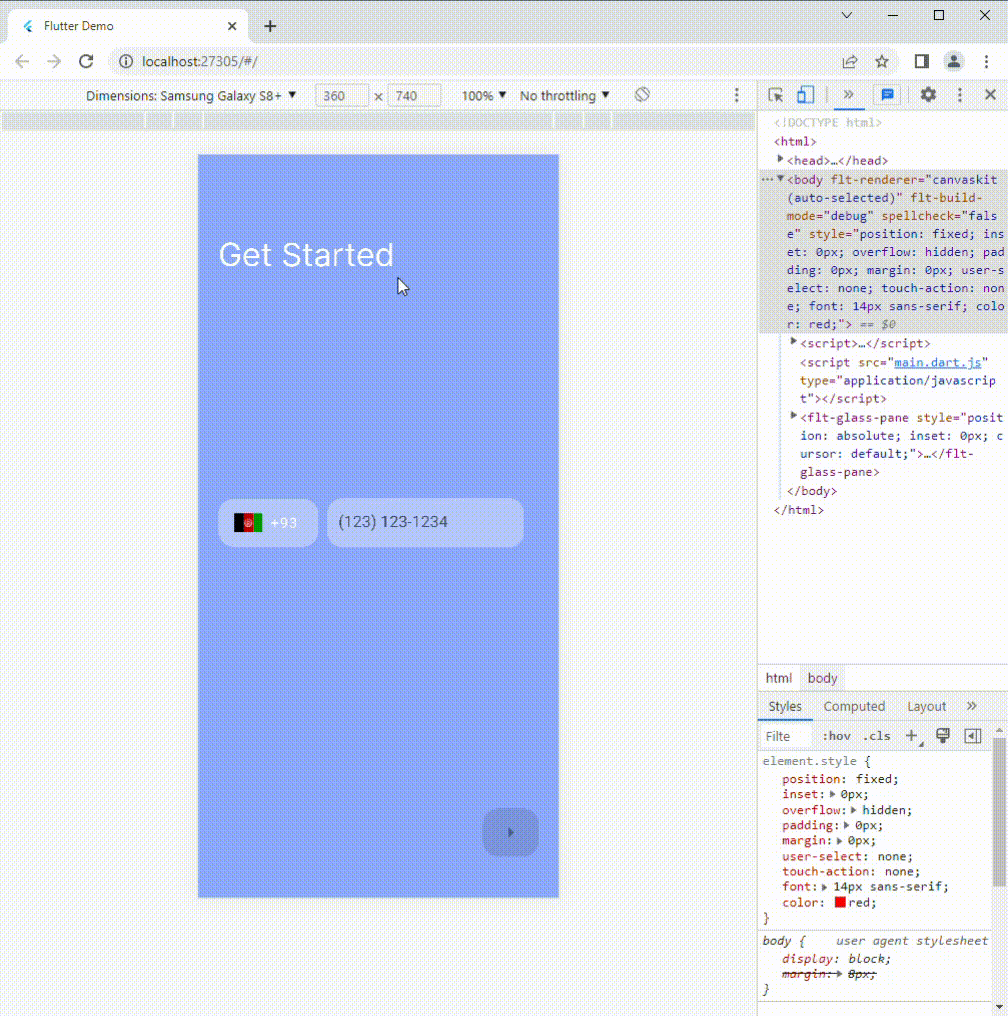Show more style pane tabs
Viewport: 1008px width, 1016px height.
972,706
